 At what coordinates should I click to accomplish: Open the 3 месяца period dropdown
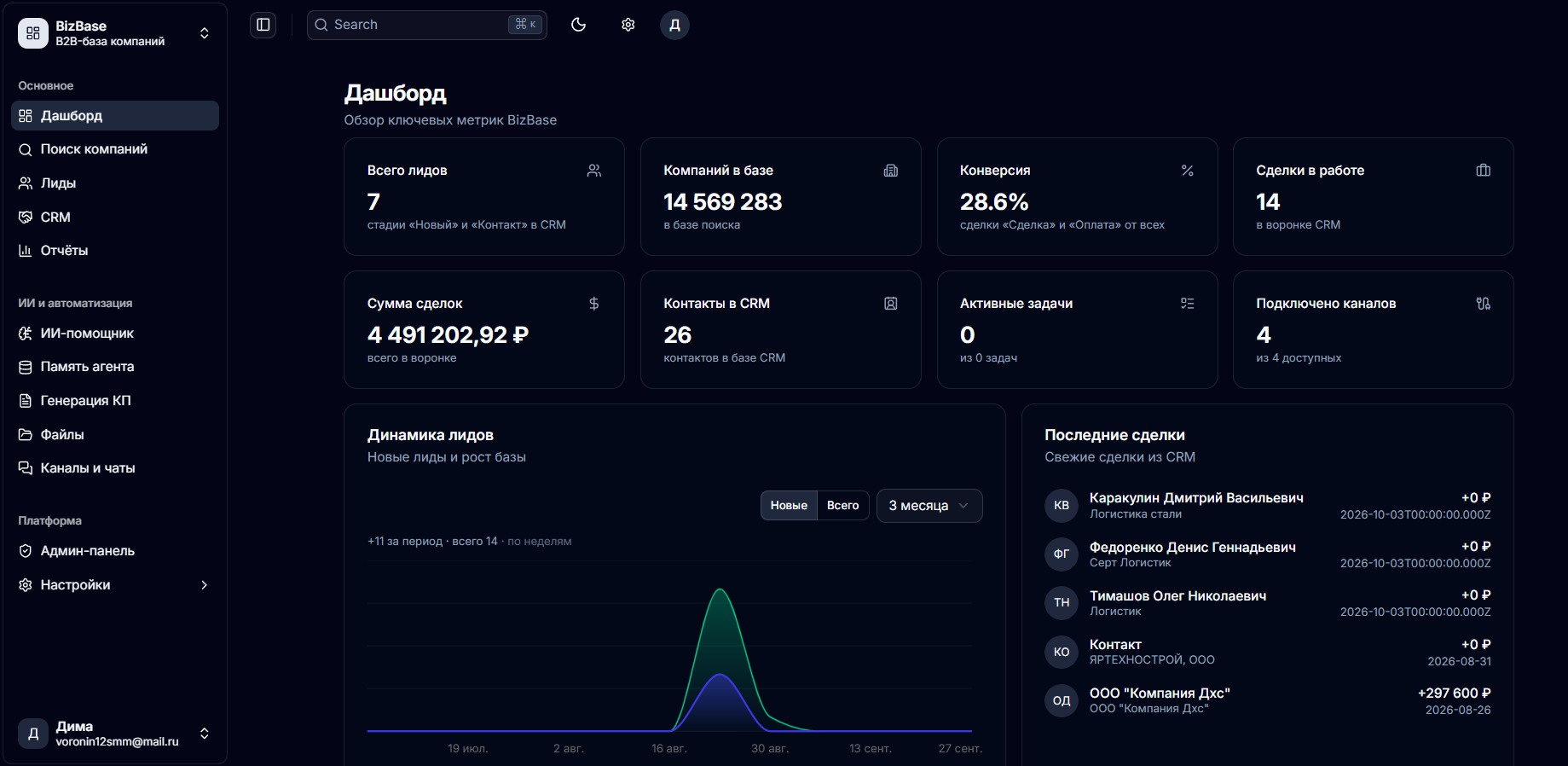pos(929,506)
